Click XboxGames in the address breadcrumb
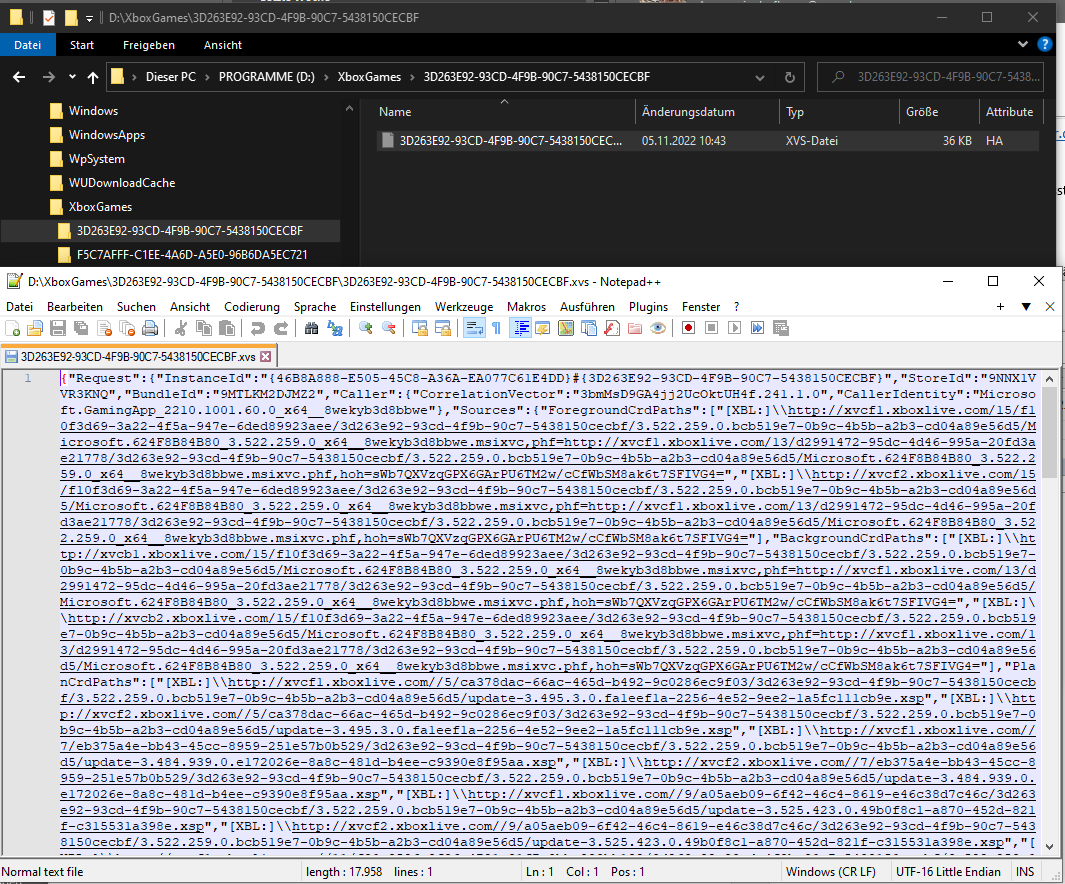This screenshot has height=884, width=1065. pos(369,77)
